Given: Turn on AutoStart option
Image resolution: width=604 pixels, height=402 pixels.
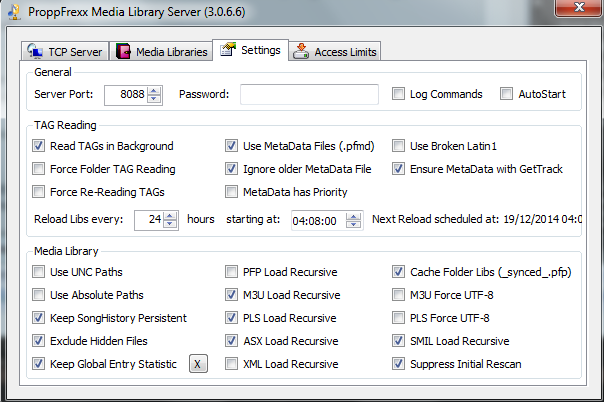Looking at the screenshot, I should coord(506,95).
